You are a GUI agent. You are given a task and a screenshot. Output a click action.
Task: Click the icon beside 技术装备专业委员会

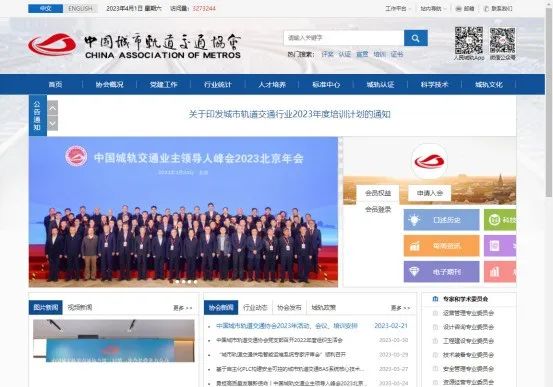pos(435,355)
